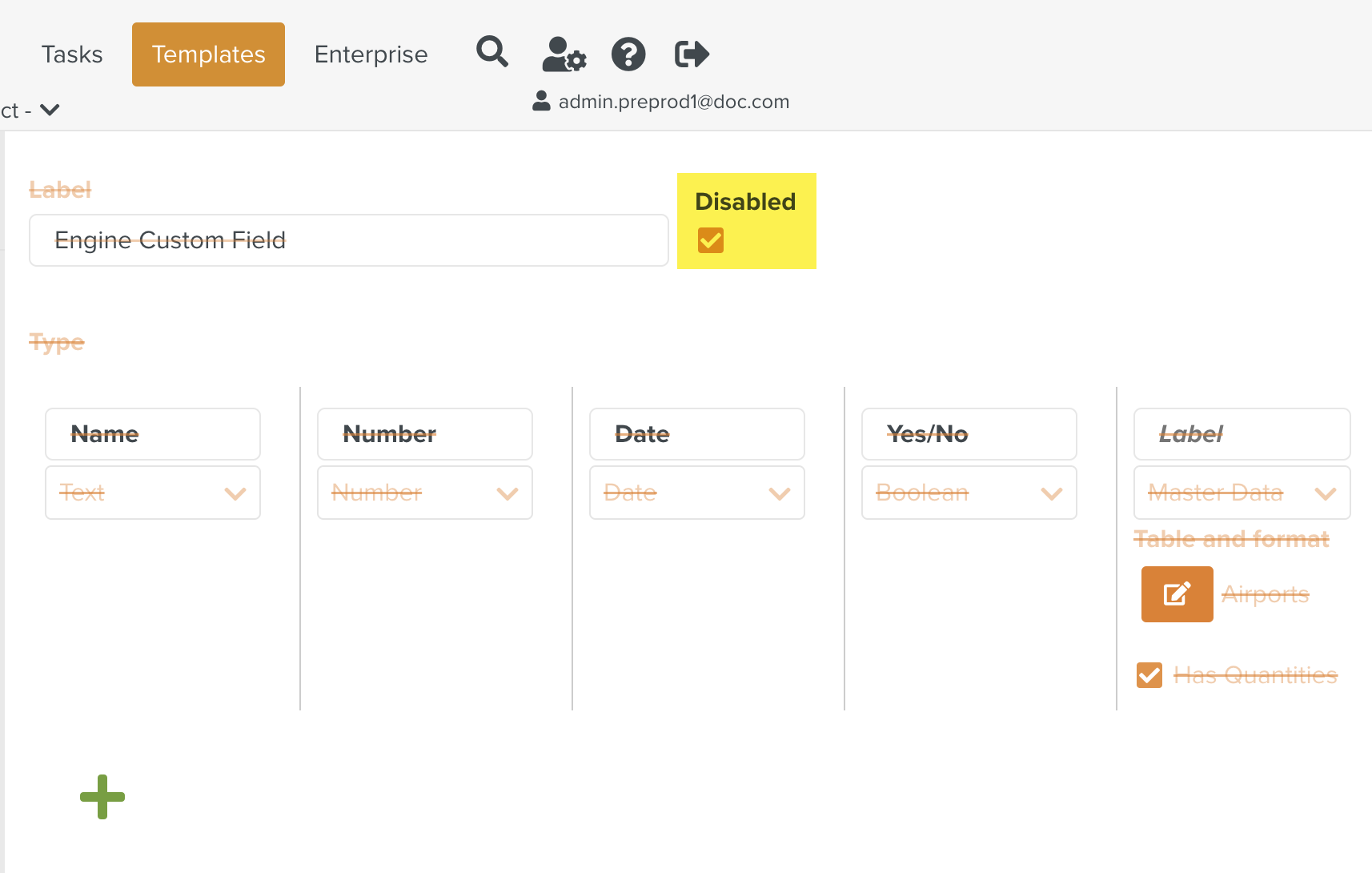Add a new column with green plus
The height and width of the screenshot is (873, 1372).
point(102,797)
